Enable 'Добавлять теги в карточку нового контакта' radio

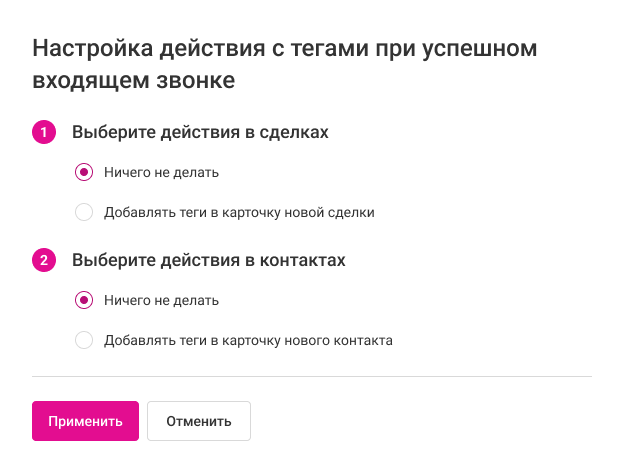84,340
